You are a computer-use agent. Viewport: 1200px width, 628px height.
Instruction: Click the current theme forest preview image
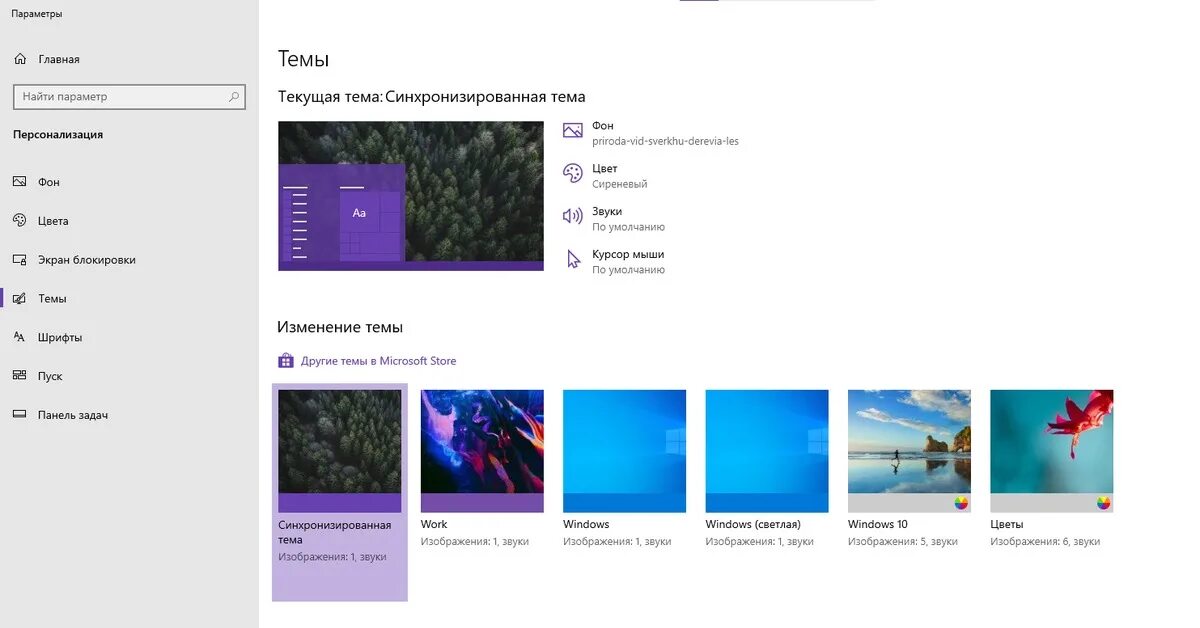click(x=411, y=196)
